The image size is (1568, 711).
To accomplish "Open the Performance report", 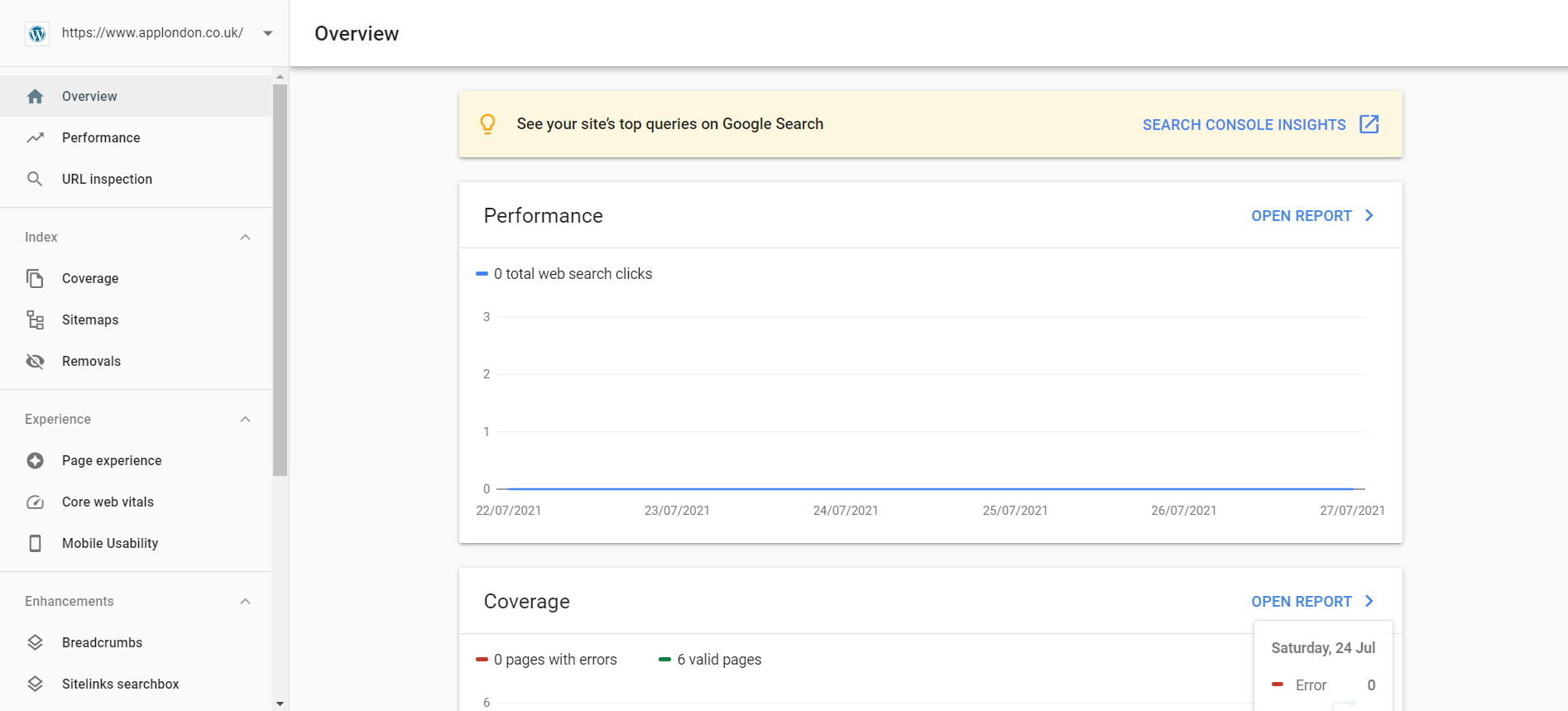I will click(1311, 215).
